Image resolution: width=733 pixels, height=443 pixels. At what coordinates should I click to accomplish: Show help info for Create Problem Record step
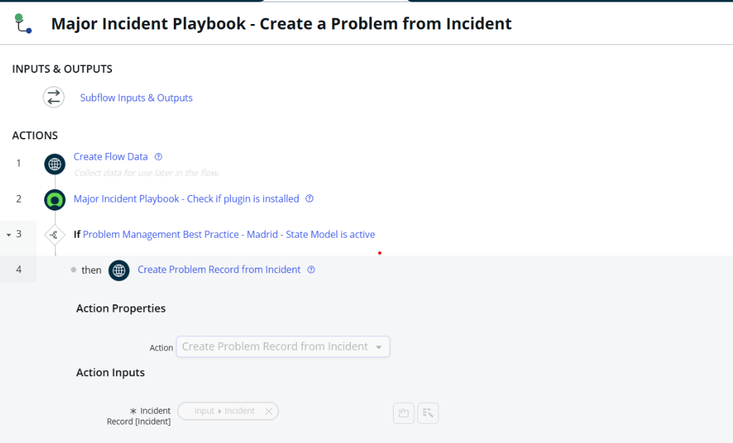click(311, 270)
